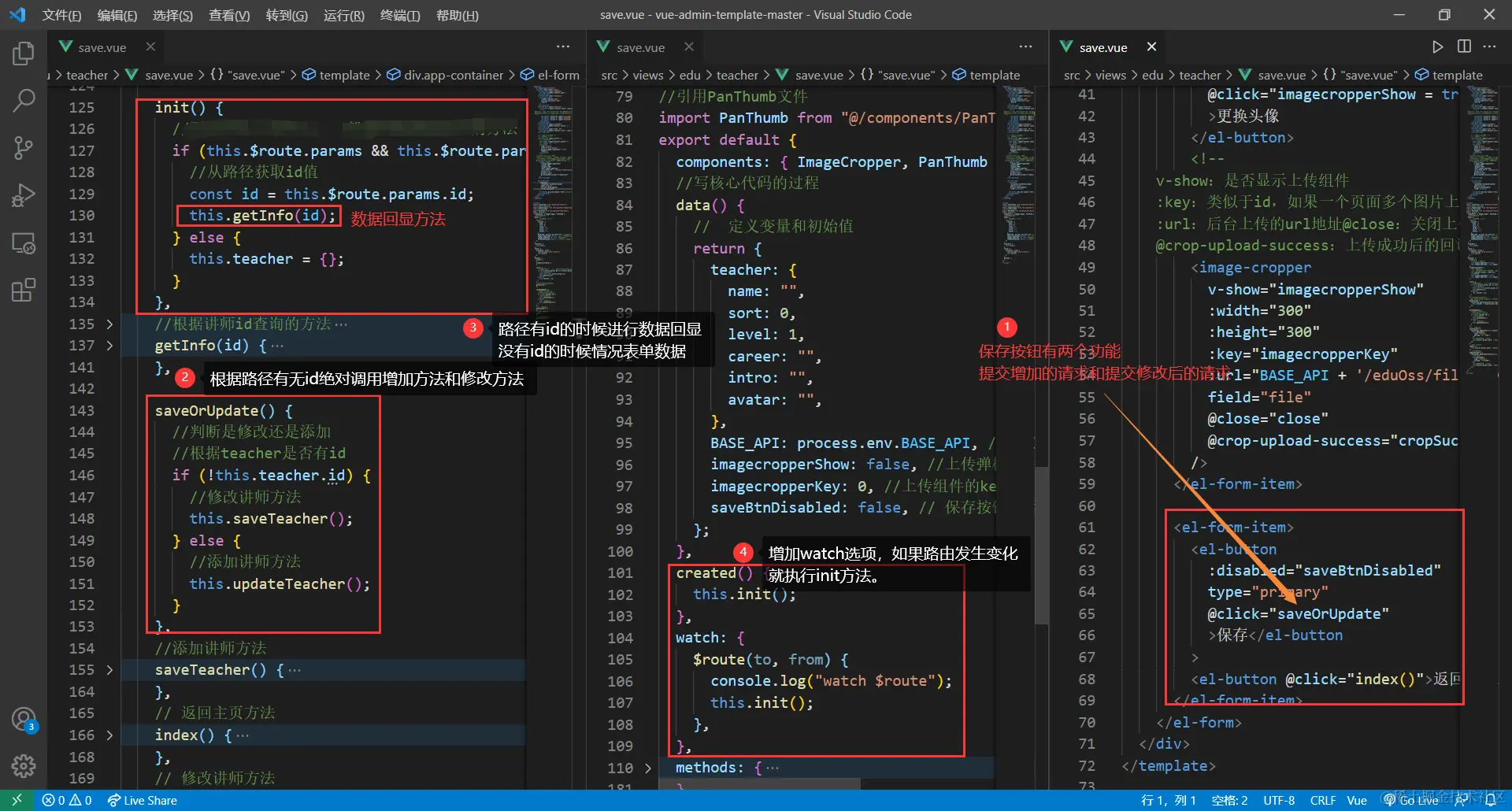Image resolution: width=1512 pixels, height=811 pixels.
Task: Open the 查看(V) menu
Action: [229, 15]
